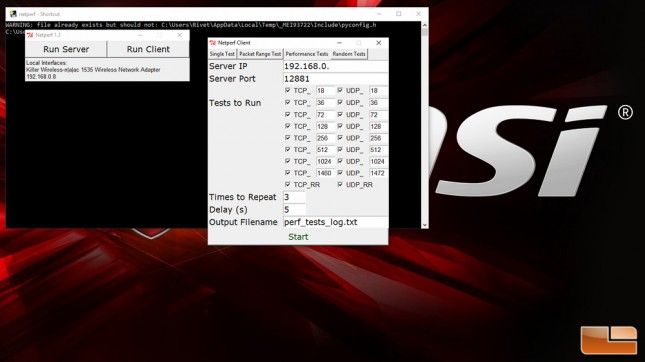Image resolution: width=645 pixels, height=362 pixels.
Task: Switch to the Single Test tab
Action: pos(222,54)
